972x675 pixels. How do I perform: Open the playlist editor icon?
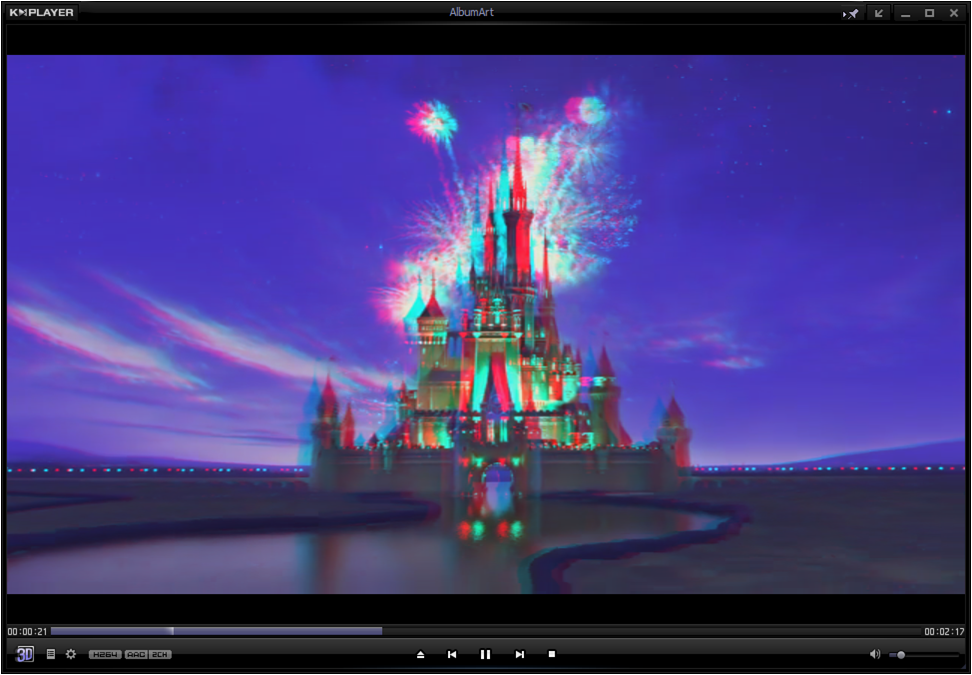(x=51, y=654)
